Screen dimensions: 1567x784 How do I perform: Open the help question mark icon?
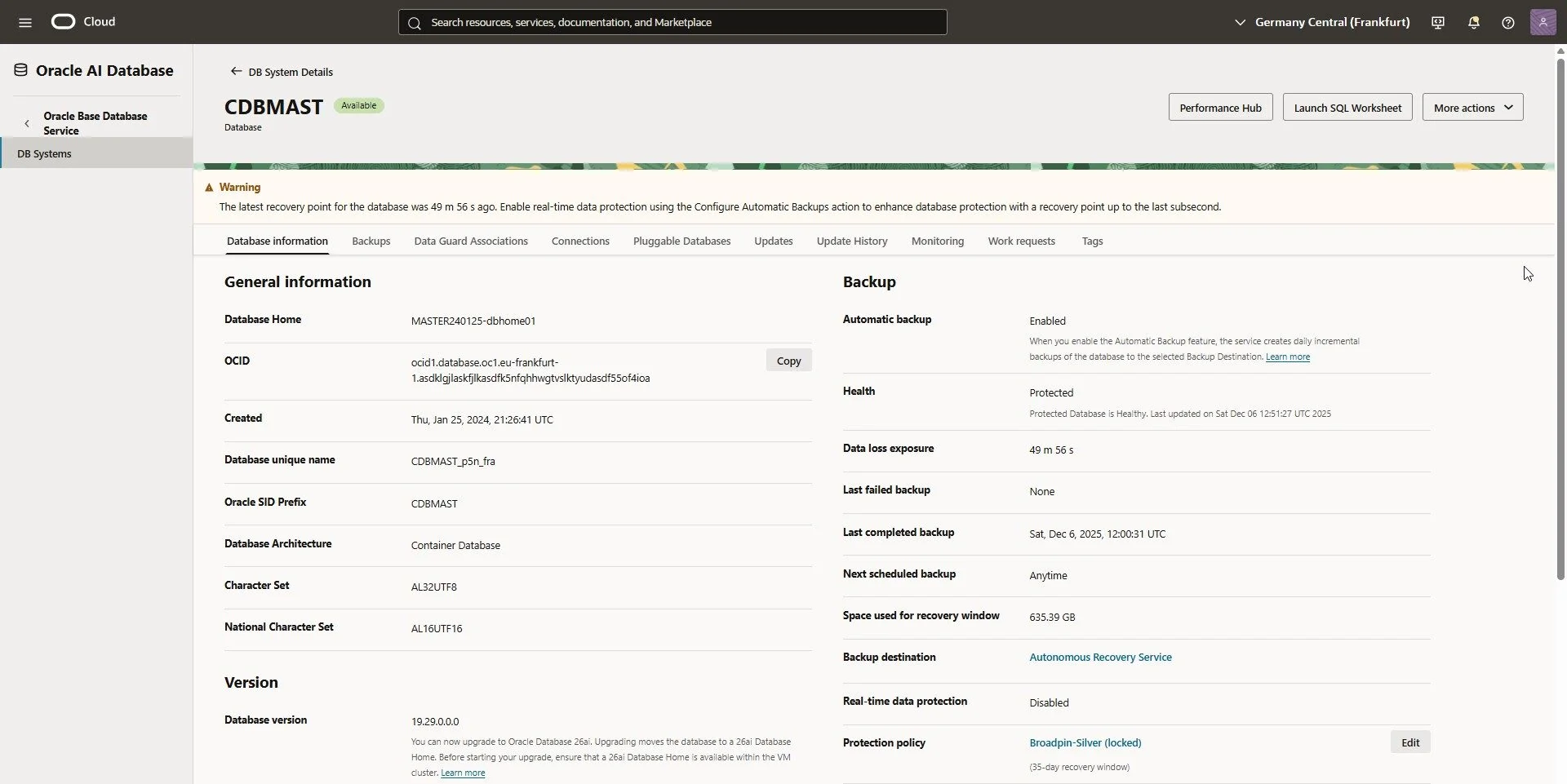click(x=1508, y=23)
